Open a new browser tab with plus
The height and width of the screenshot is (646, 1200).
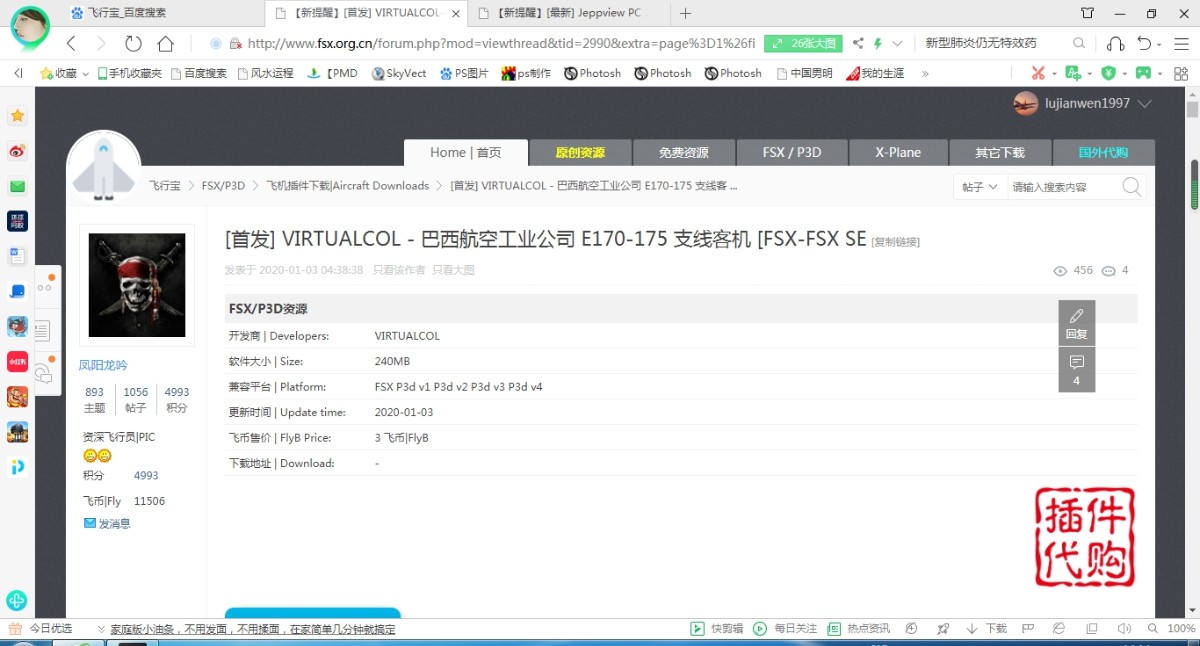(685, 13)
